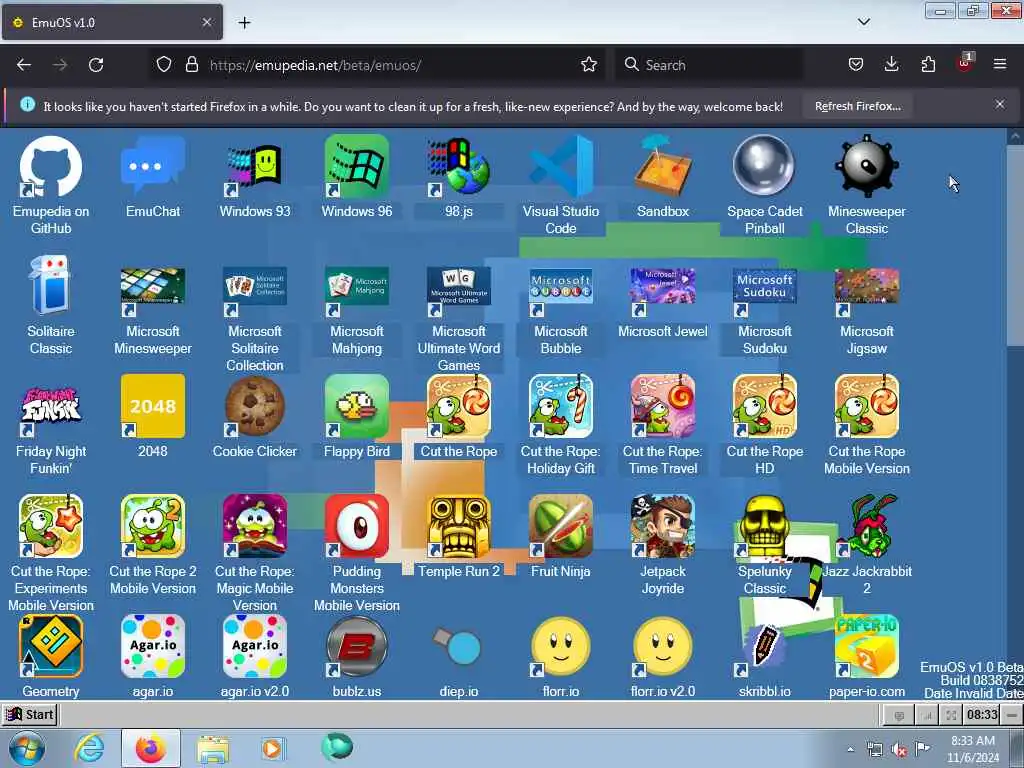Open Cut the Rope: Magic Mobile Version
Viewport: 1024px width, 768px height.
pos(255,526)
